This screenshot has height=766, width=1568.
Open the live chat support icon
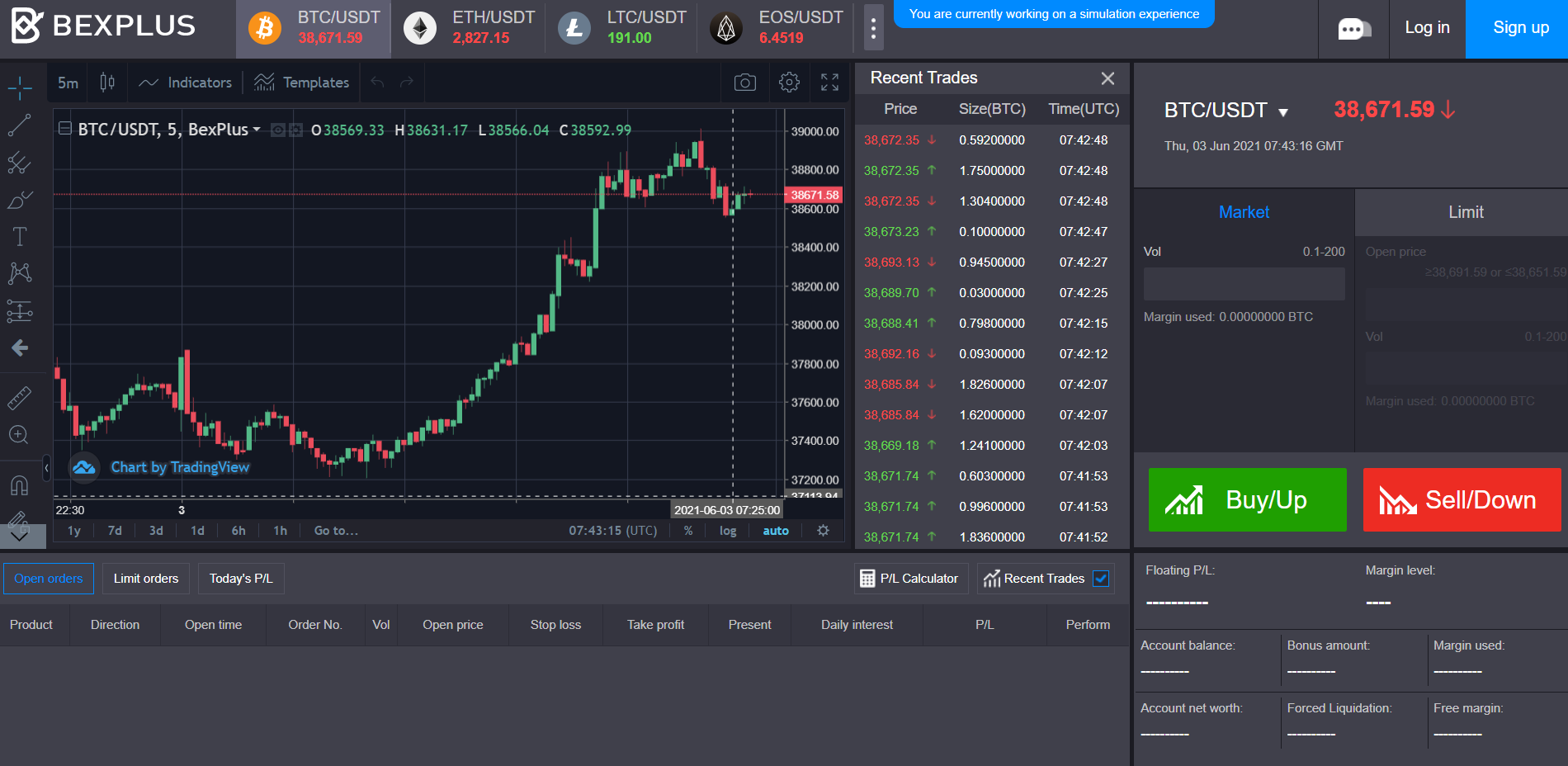coord(1353,29)
